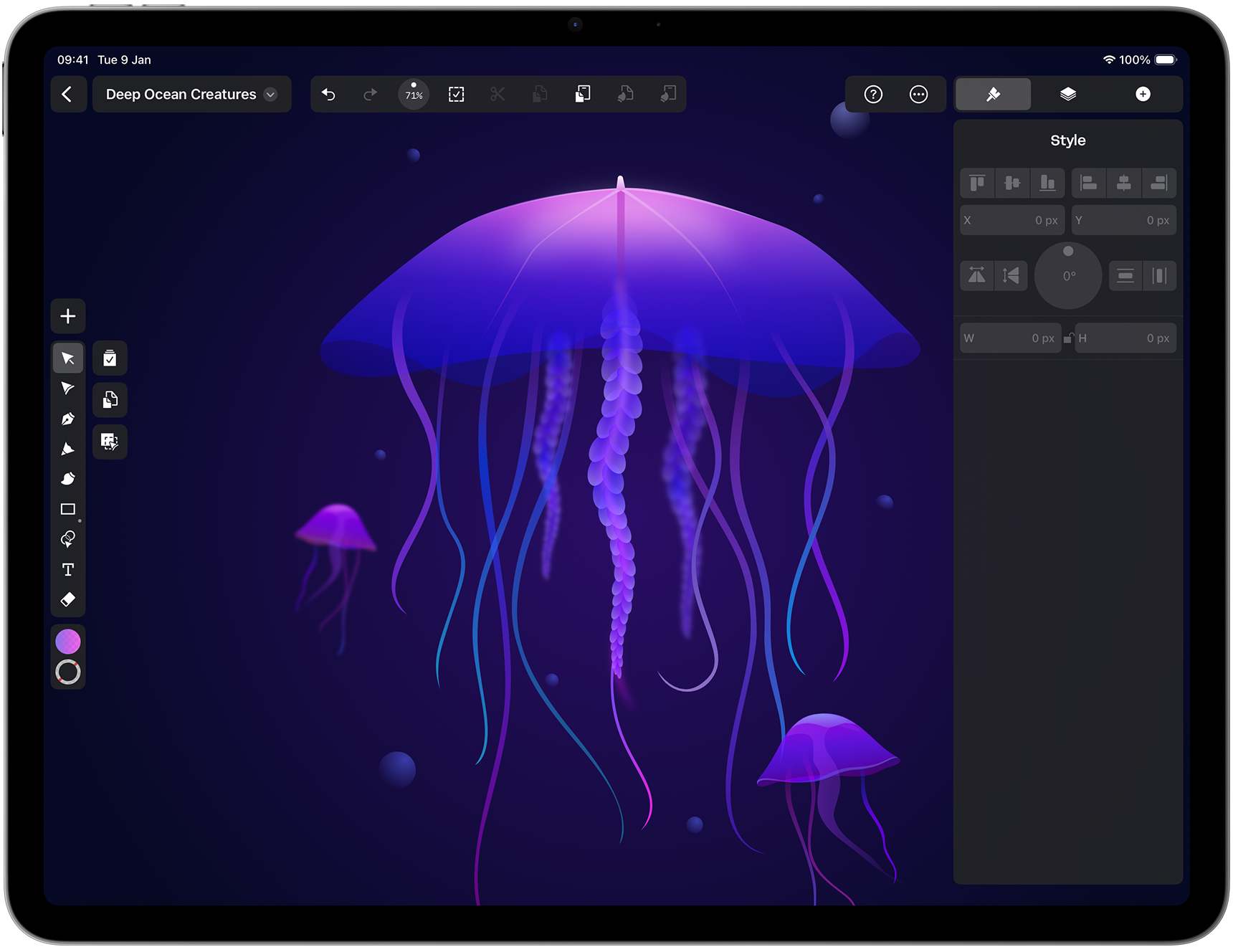Click the Undo arrow in toolbar
1233x952 pixels.
pos(328,95)
